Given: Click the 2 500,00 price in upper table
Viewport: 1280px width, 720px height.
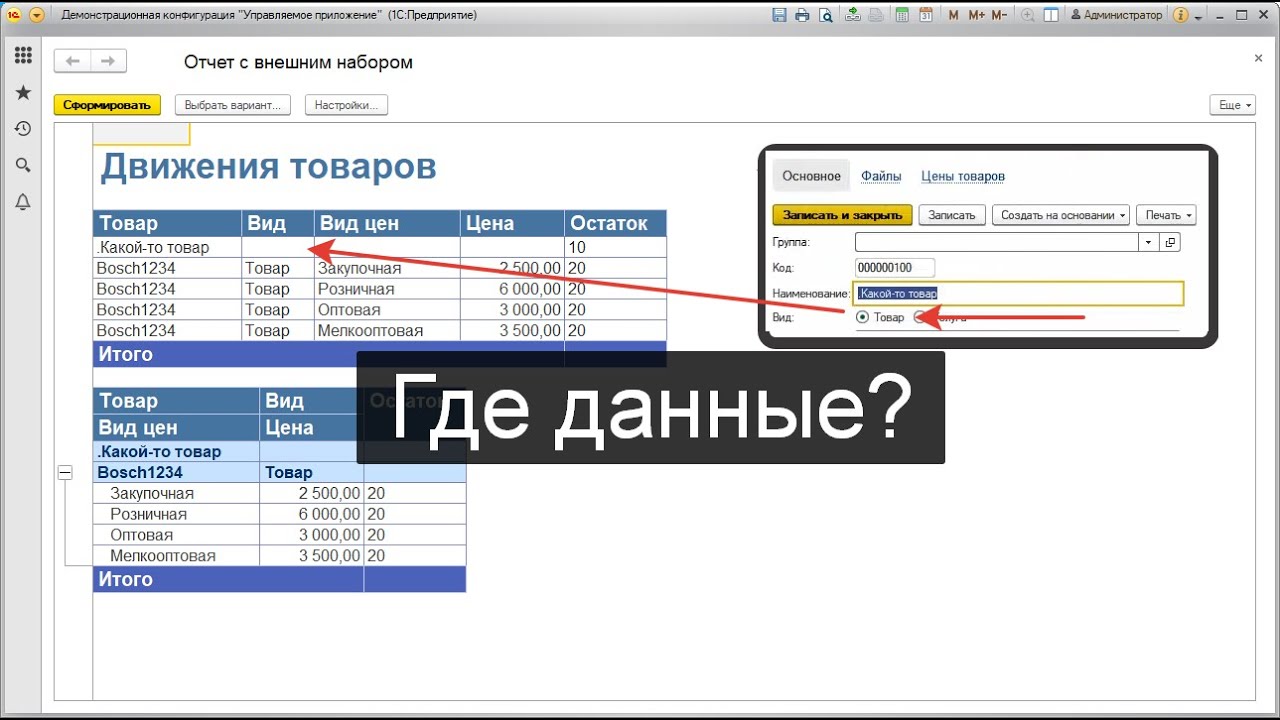Looking at the screenshot, I should [512, 268].
